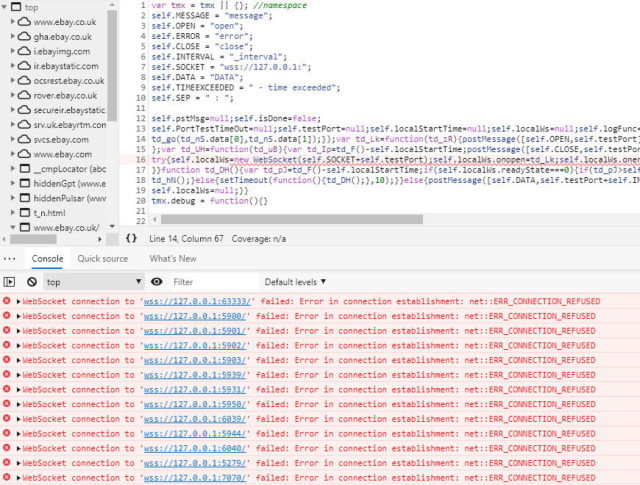Screen dimensions: 640x485
Task: Collapse the top frame tree node
Action: (x=4, y=7)
